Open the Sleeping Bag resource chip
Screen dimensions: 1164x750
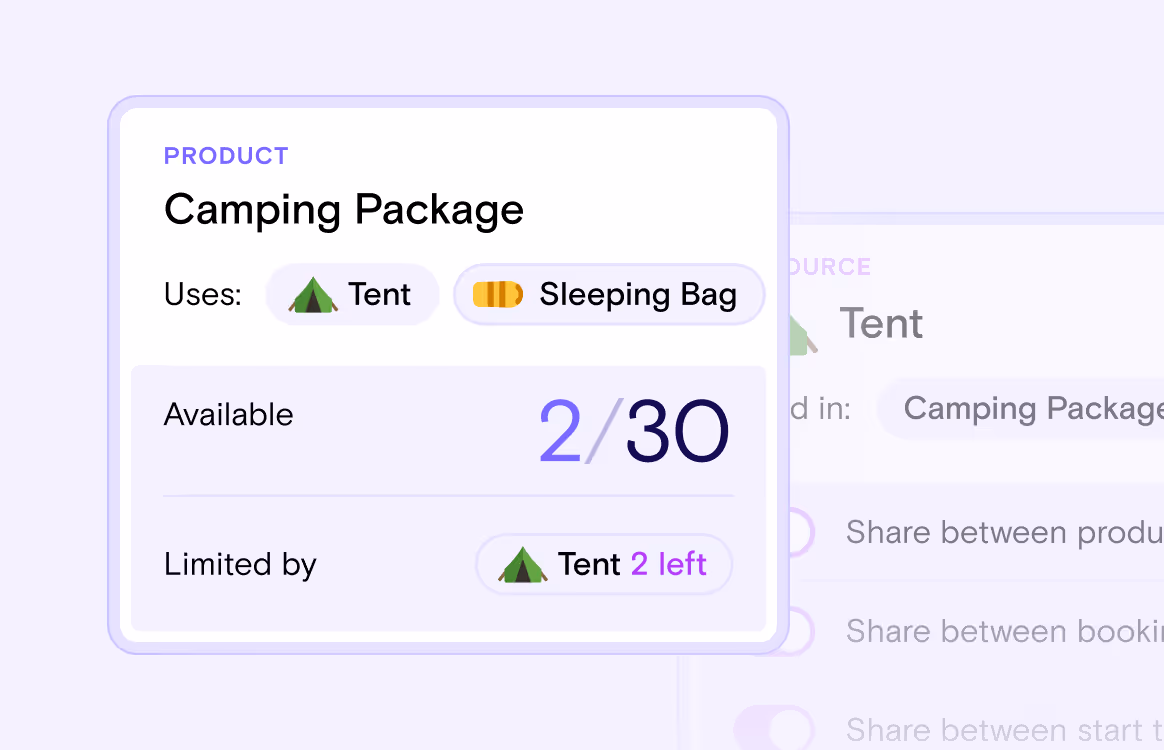coord(609,294)
